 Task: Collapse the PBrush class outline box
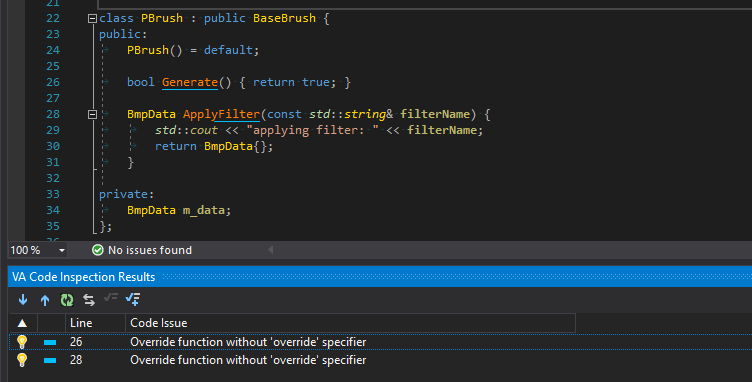tap(92, 19)
